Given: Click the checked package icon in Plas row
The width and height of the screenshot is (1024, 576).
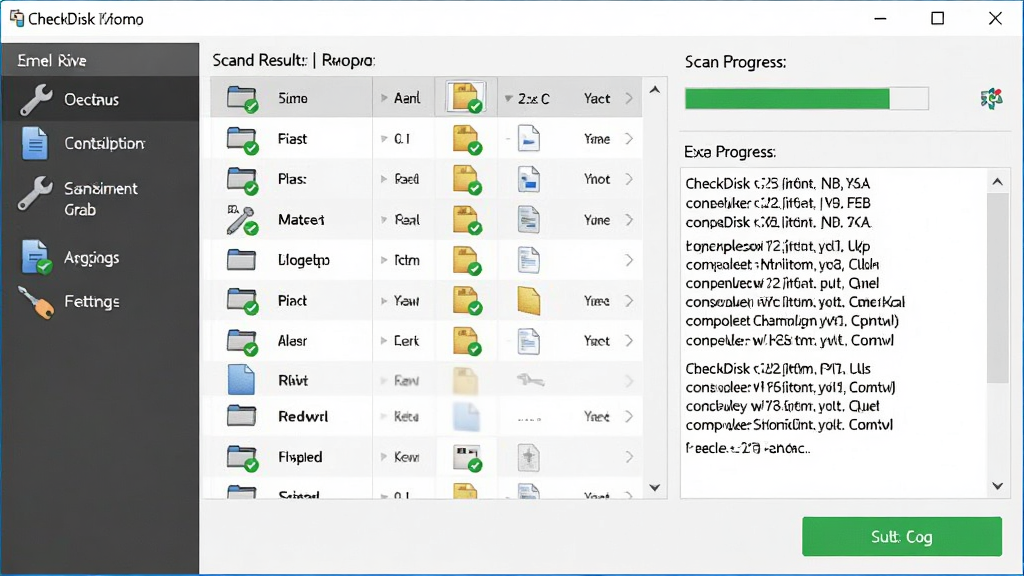Looking at the screenshot, I should 466,180.
